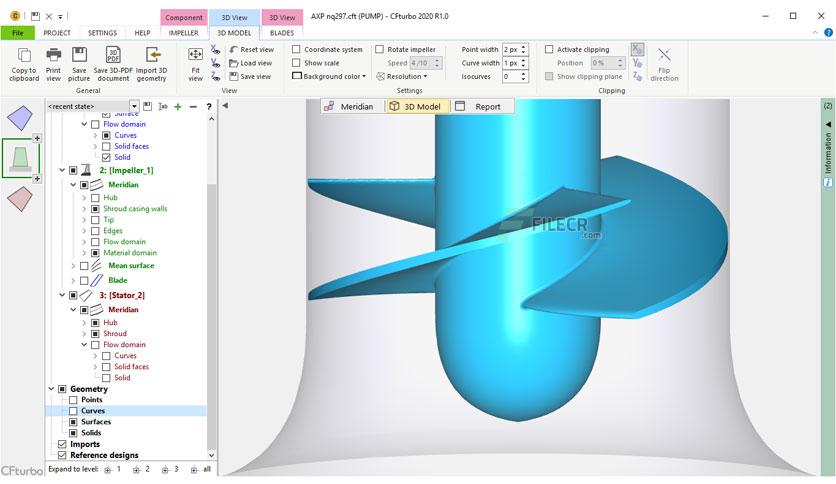The width and height of the screenshot is (836, 484).
Task: Open the recent state dropdown
Action: pos(134,106)
